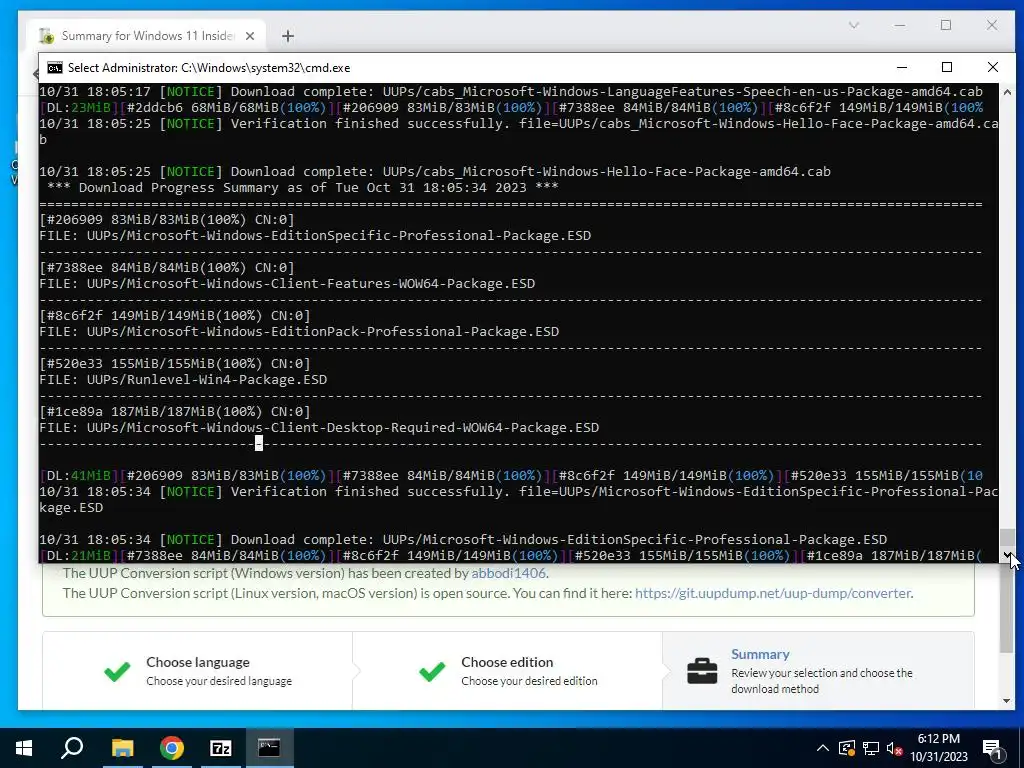The image size is (1024, 768).
Task: Maximize the cmd.exe window
Action: [947, 67]
